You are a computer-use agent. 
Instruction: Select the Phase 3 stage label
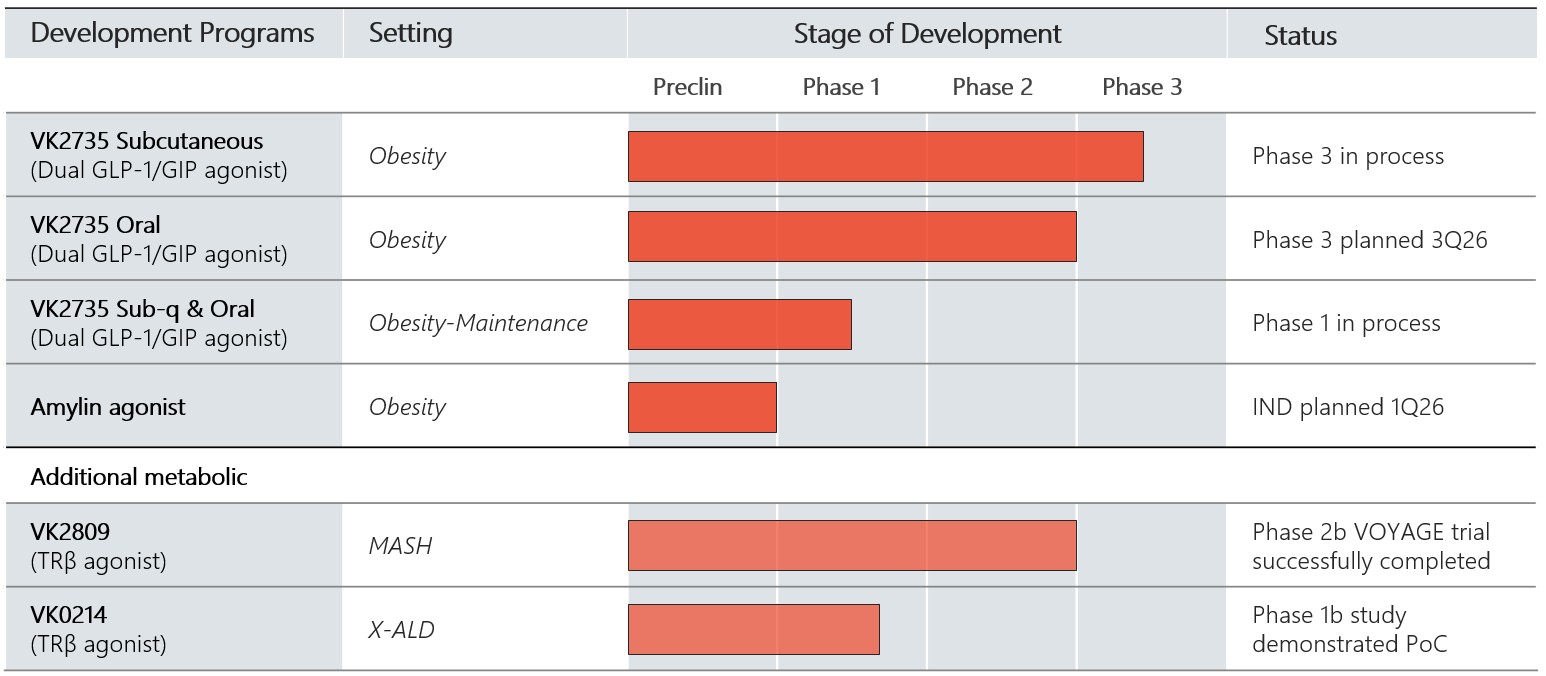pyautogui.click(x=1142, y=87)
